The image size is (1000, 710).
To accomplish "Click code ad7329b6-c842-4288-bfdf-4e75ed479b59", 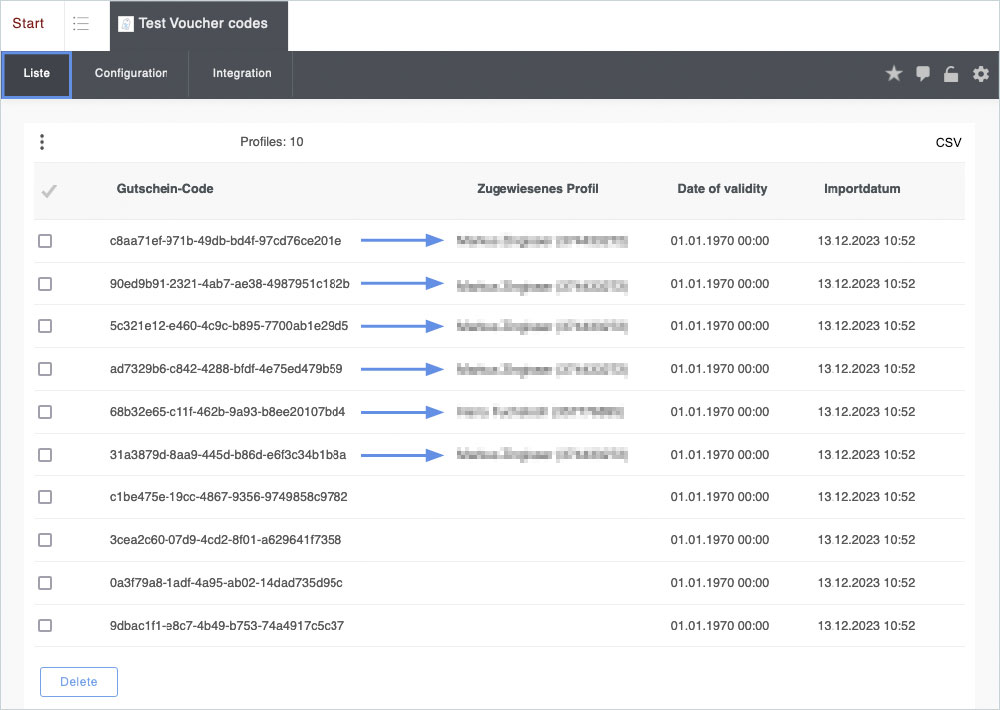I will point(226,369).
